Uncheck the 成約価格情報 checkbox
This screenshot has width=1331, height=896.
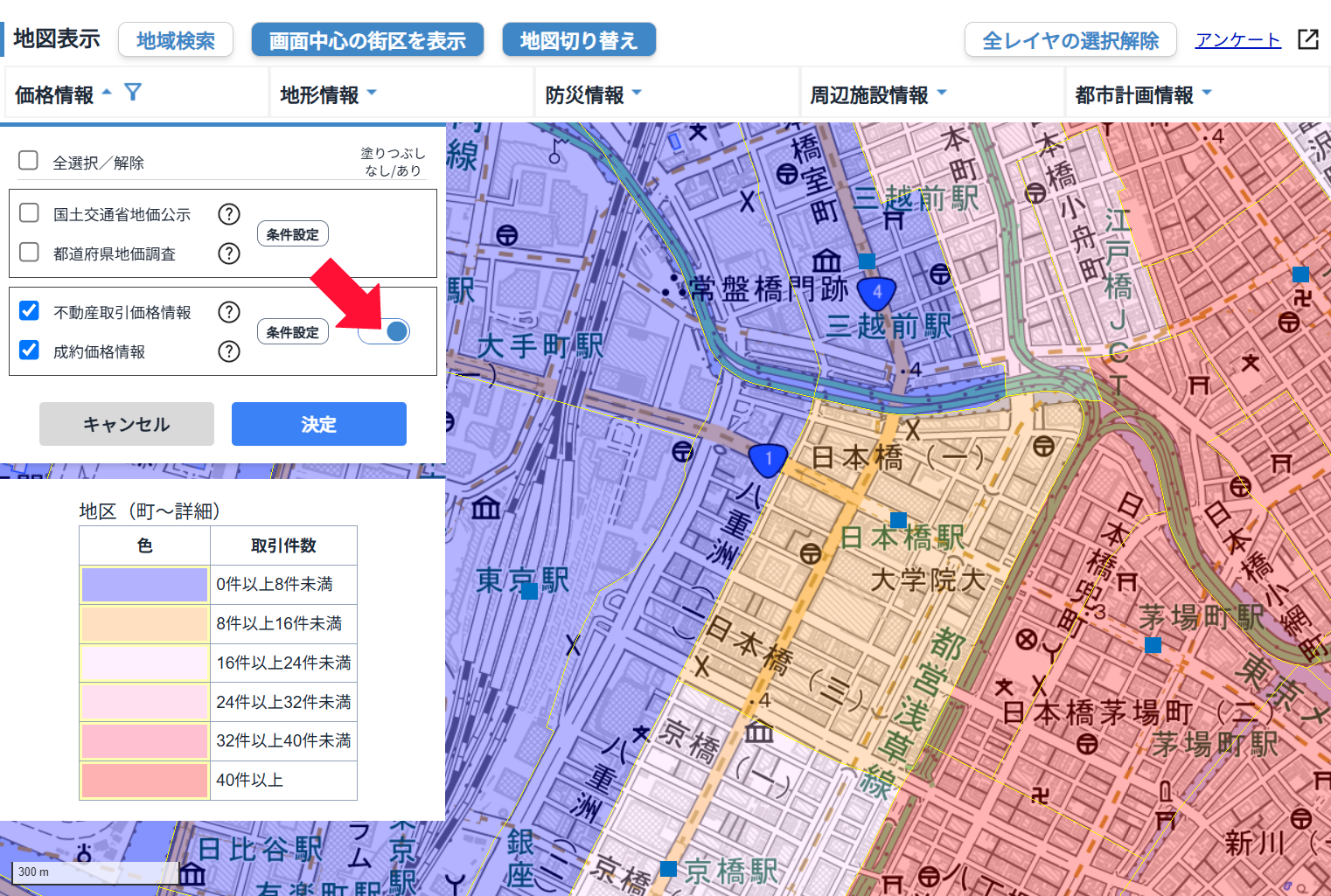click(x=29, y=351)
